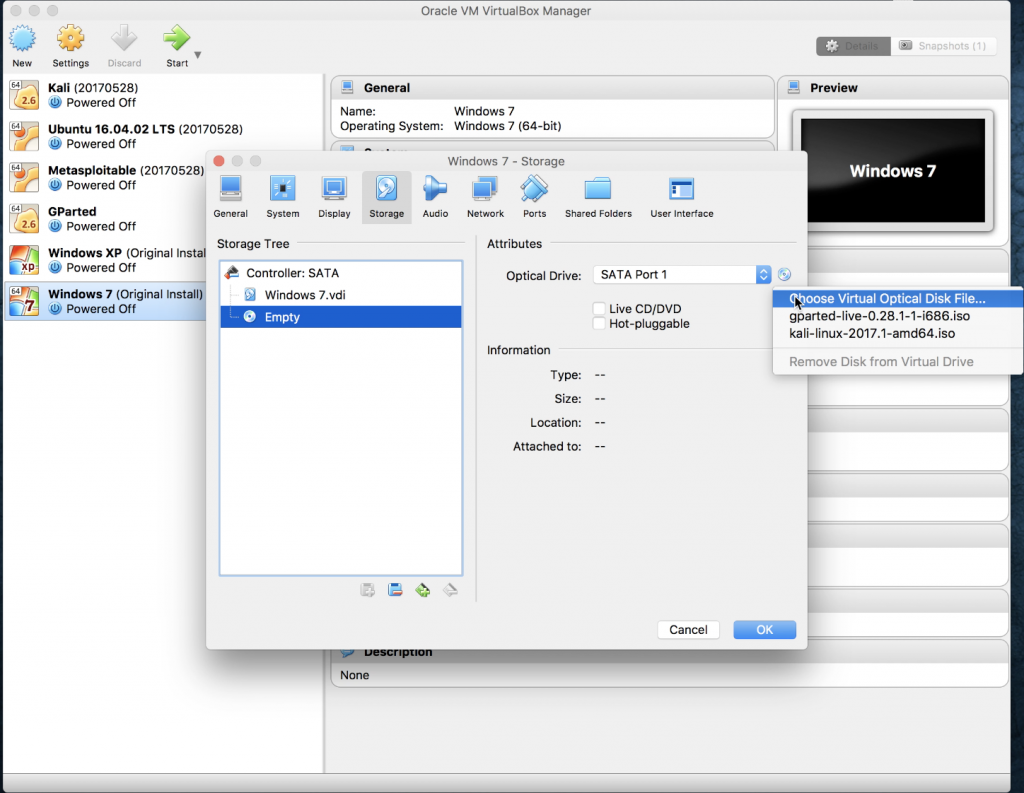
Task: Click Remove Disk from Virtual Drive
Action: point(898,362)
